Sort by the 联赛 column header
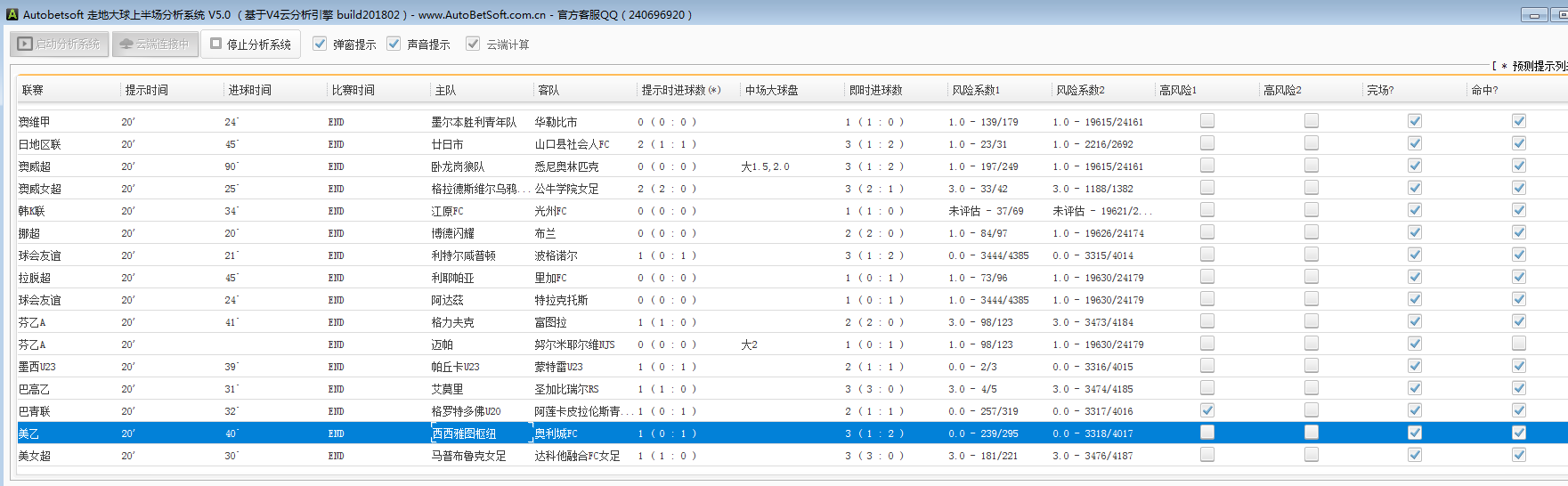1568x486 pixels. click(33, 90)
